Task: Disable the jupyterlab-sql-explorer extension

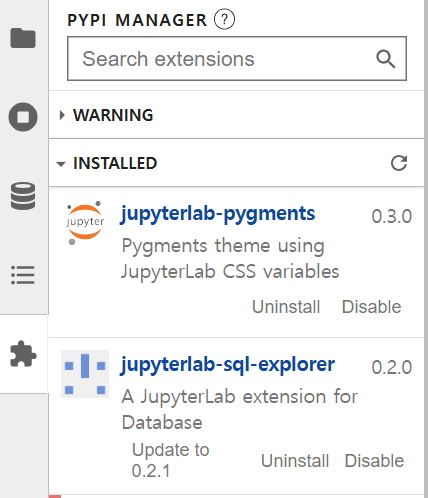Action: click(374, 461)
